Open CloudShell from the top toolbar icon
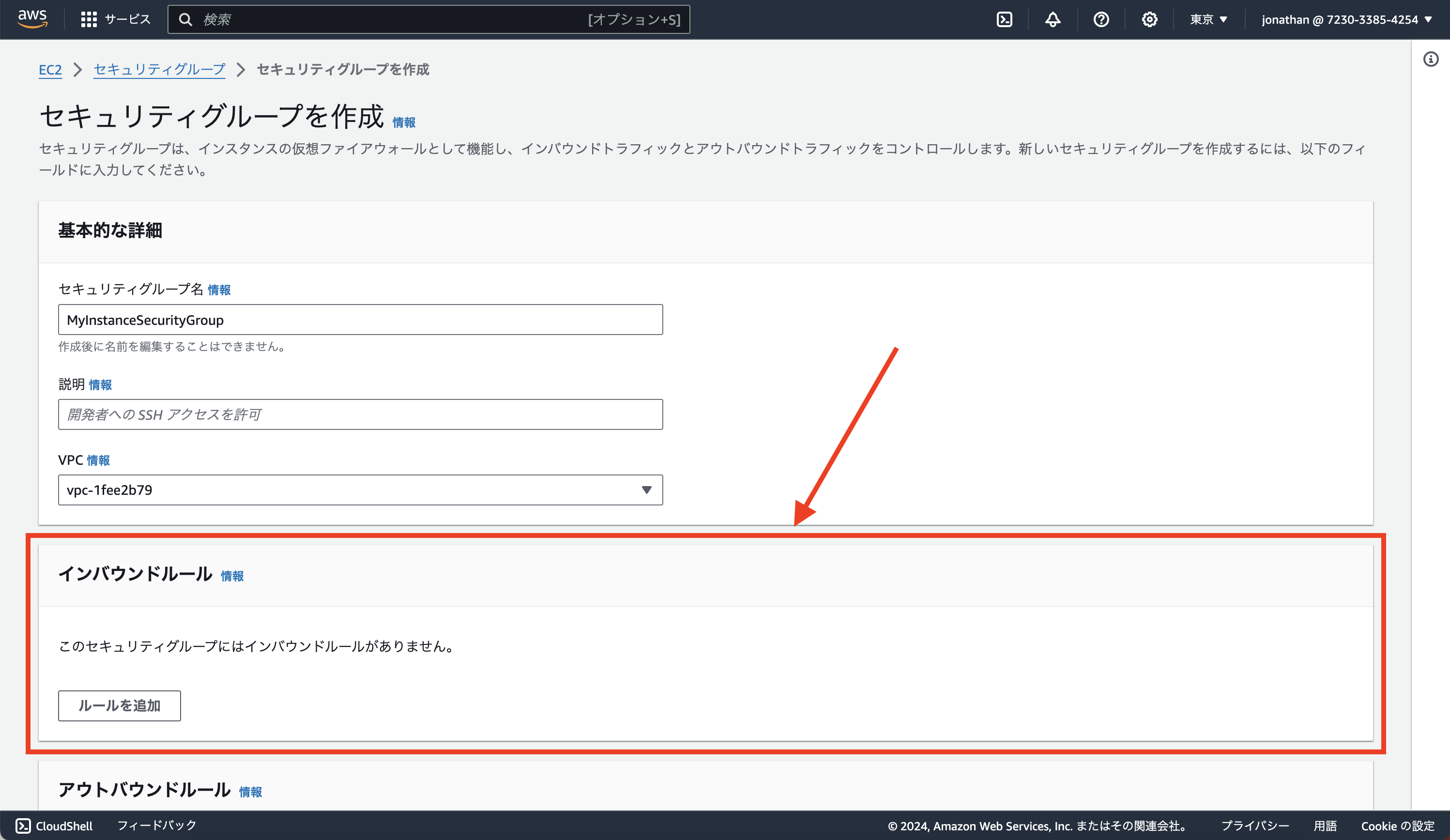Viewport: 1450px width, 840px height. [x=1004, y=19]
